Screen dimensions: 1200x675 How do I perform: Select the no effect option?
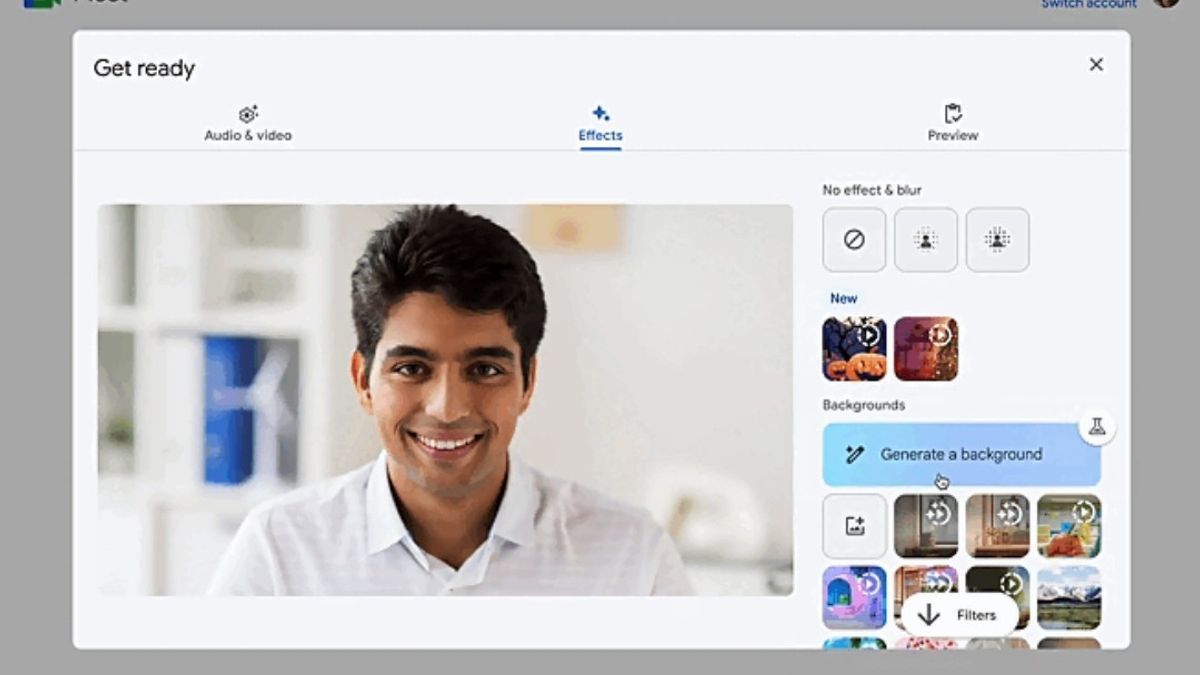pyautogui.click(x=854, y=240)
